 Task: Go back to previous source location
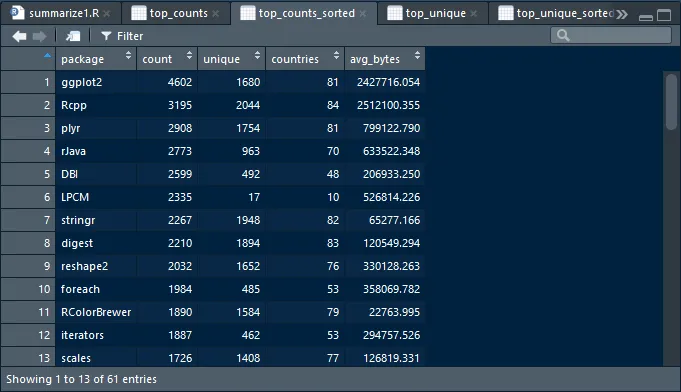click(19, 36)
